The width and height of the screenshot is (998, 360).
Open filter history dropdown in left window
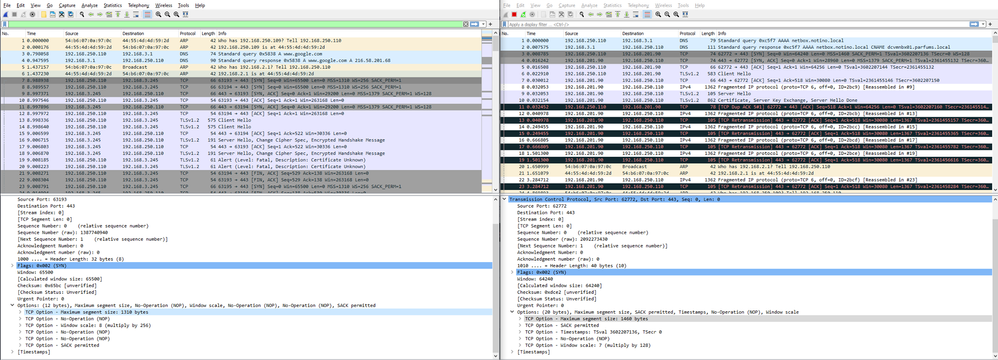tap(482, 24)
